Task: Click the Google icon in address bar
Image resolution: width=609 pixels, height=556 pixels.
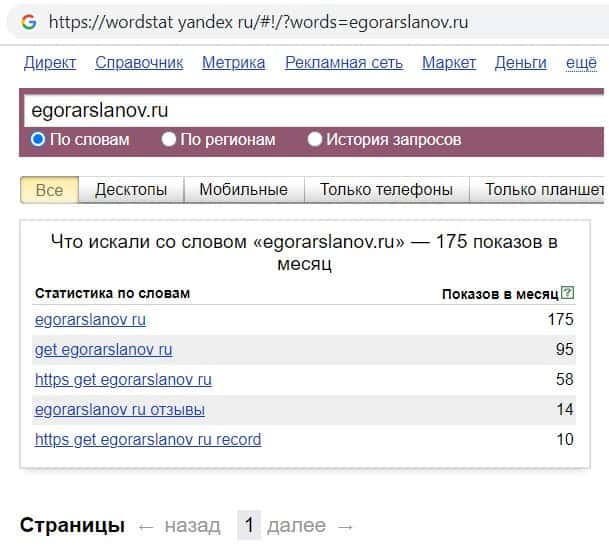Action: click(29, 22)
